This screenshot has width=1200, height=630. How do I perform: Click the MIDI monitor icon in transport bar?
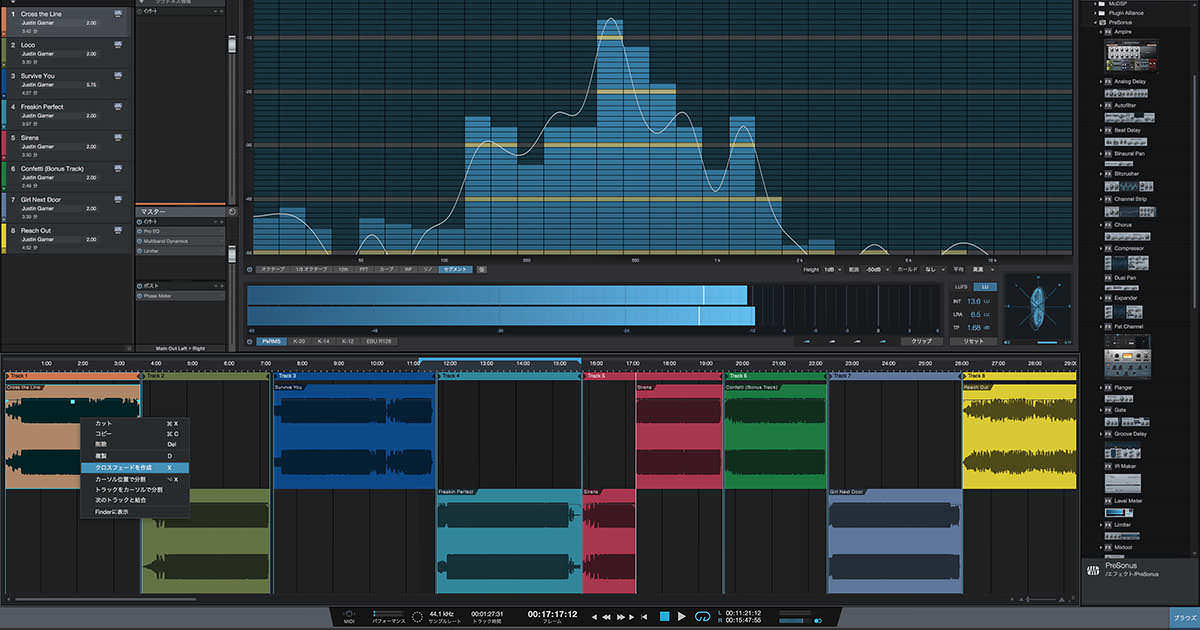pyautogui.click(x=349, y=613)
